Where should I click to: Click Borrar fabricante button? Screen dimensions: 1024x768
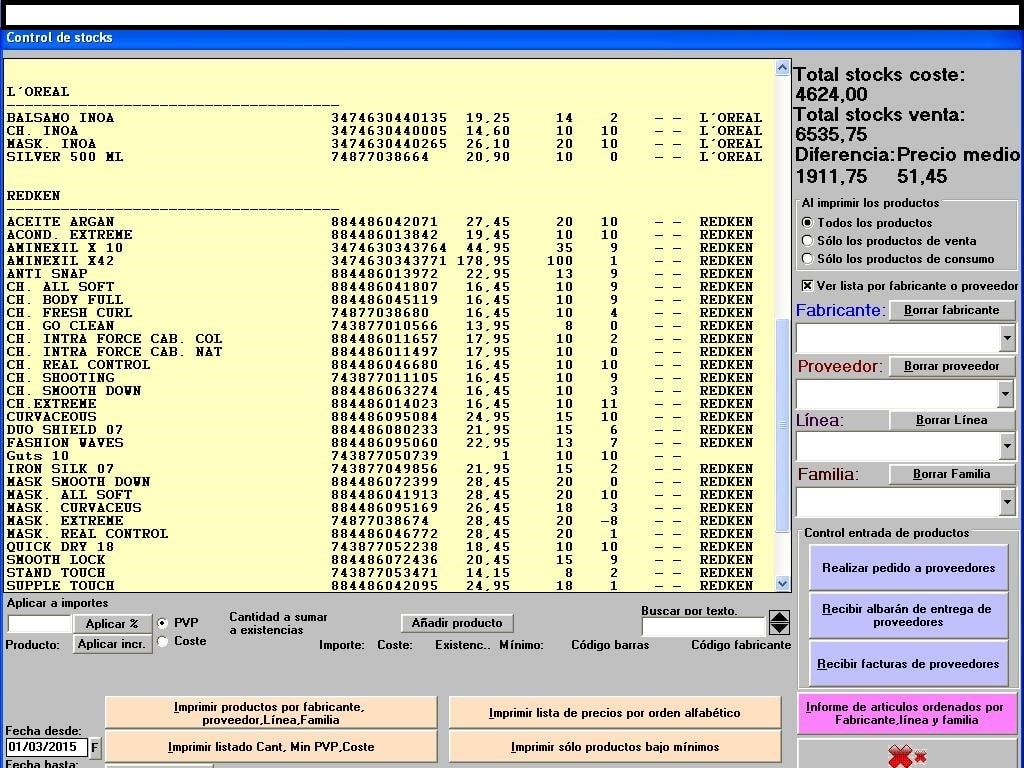click(952, 310)
